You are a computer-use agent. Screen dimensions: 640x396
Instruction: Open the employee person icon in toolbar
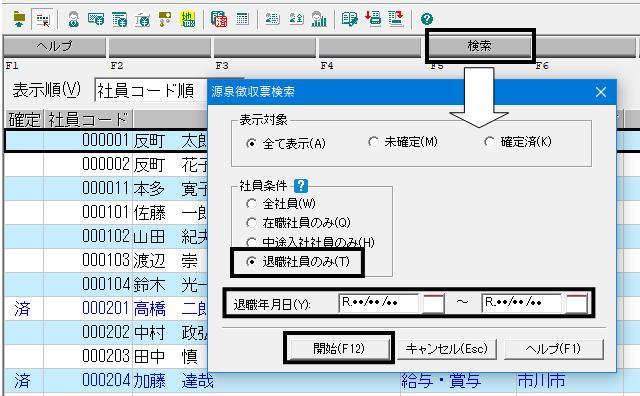(x=73, y=19)
